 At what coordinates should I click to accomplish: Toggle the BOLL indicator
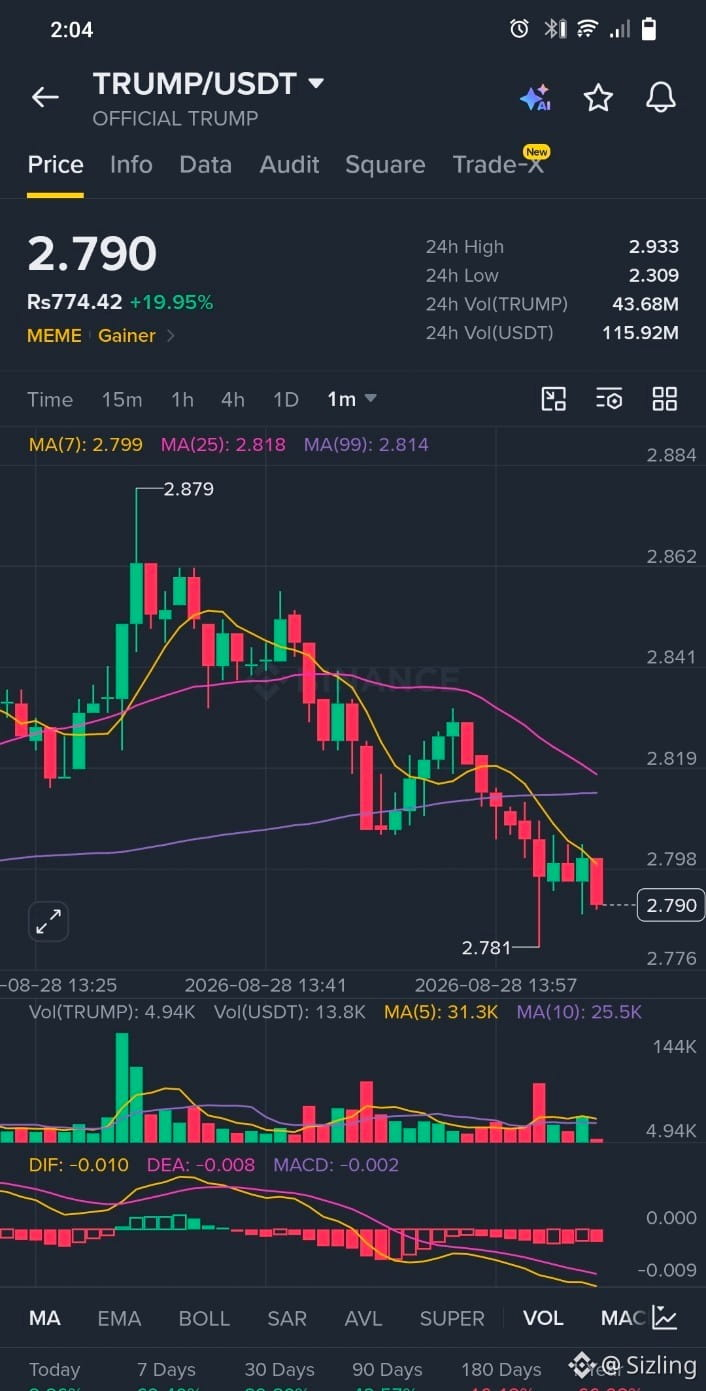click(x=204, y=1318)
